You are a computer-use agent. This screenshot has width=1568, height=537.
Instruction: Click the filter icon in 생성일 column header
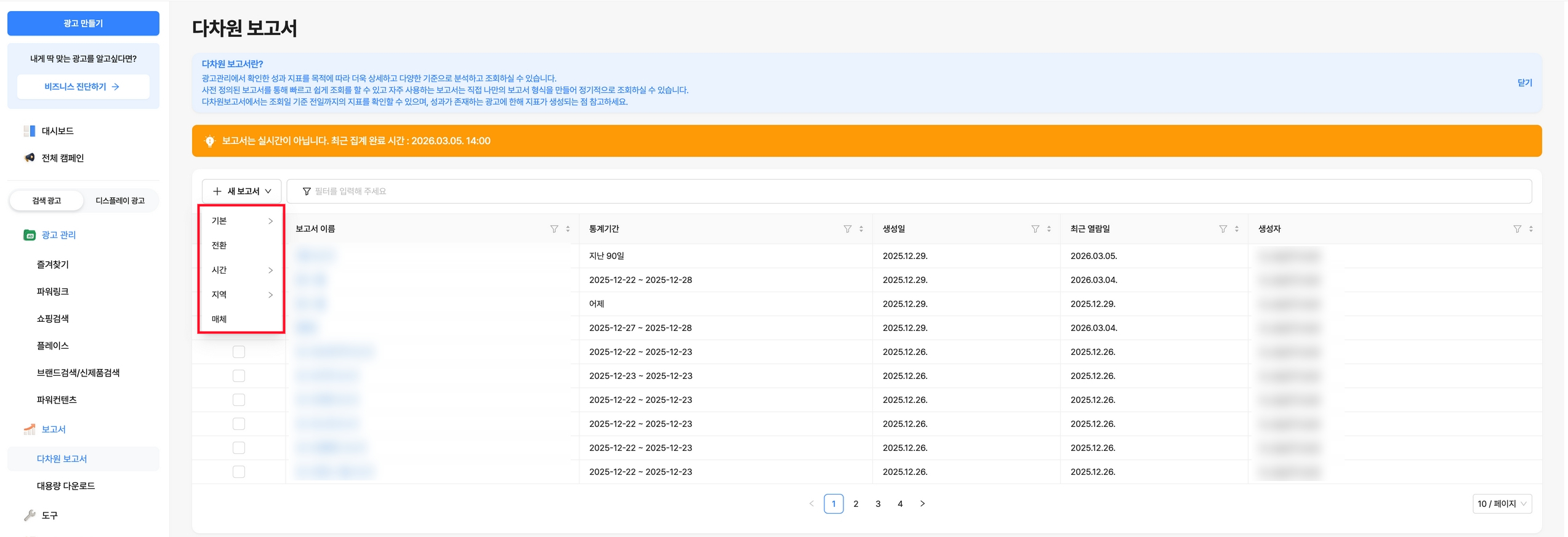click(x=1035, y=229)
